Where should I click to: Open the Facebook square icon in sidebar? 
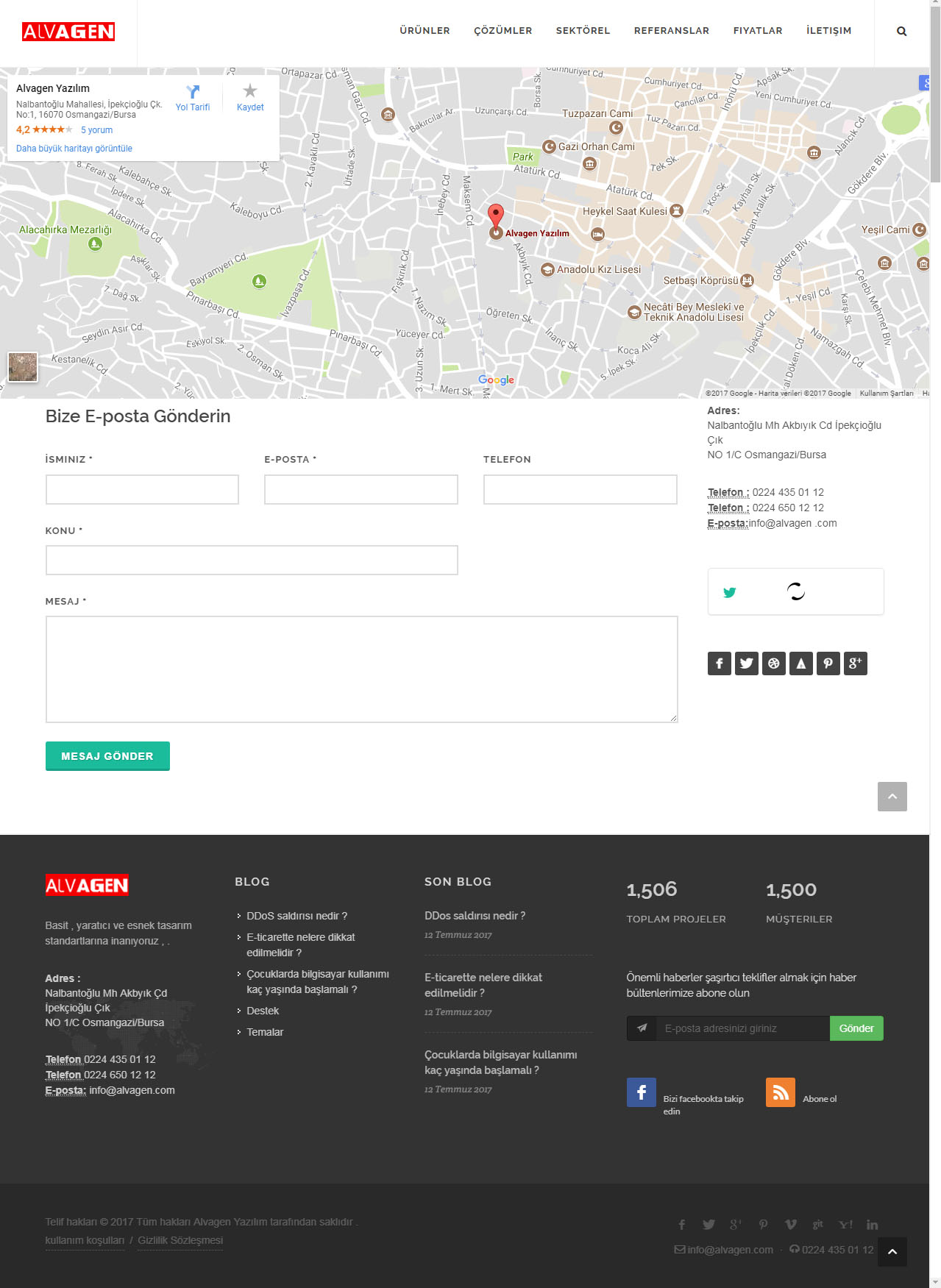click(719, 663)
